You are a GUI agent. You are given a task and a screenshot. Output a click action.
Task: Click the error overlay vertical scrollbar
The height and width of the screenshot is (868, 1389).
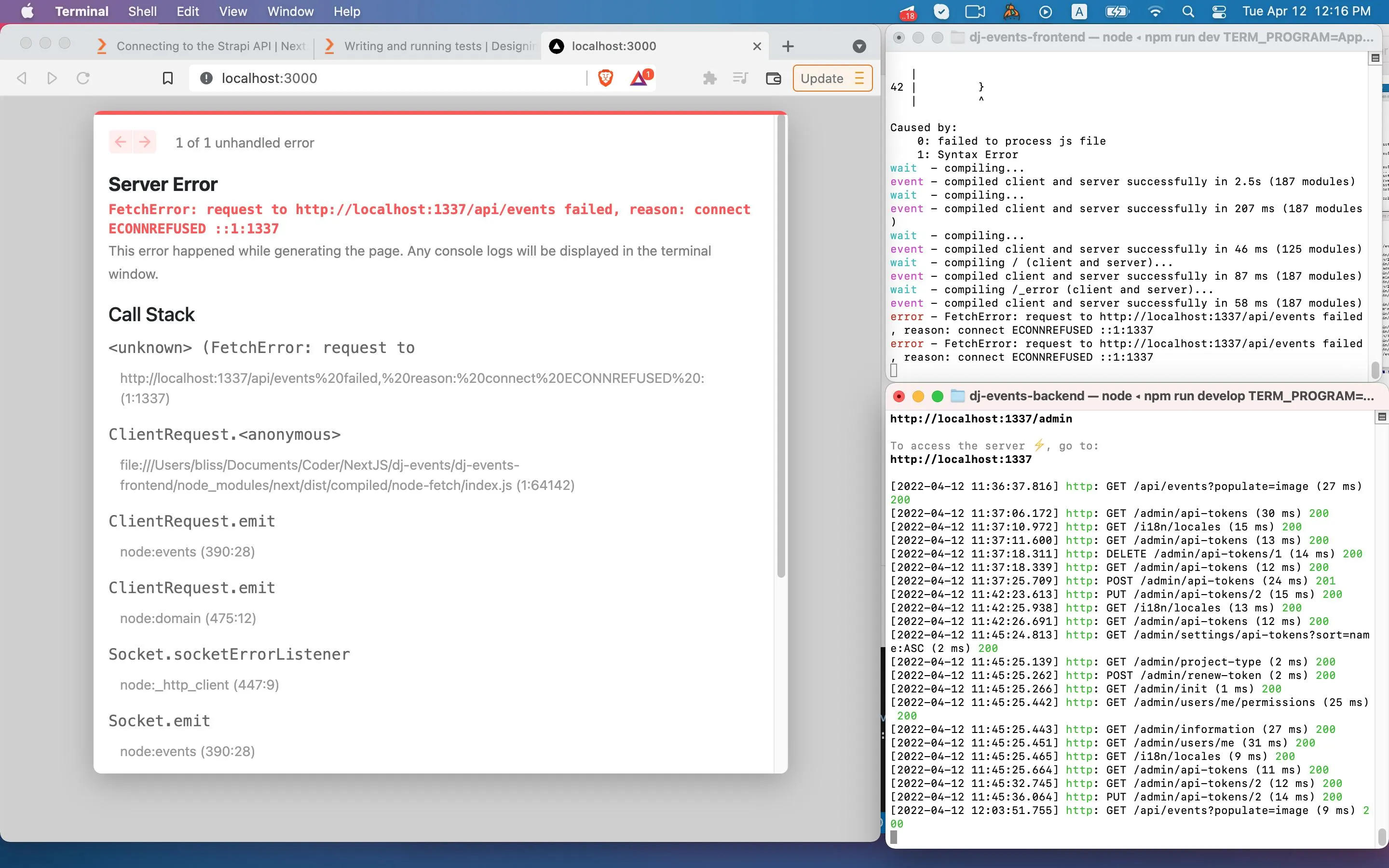[x=781, y=344]
